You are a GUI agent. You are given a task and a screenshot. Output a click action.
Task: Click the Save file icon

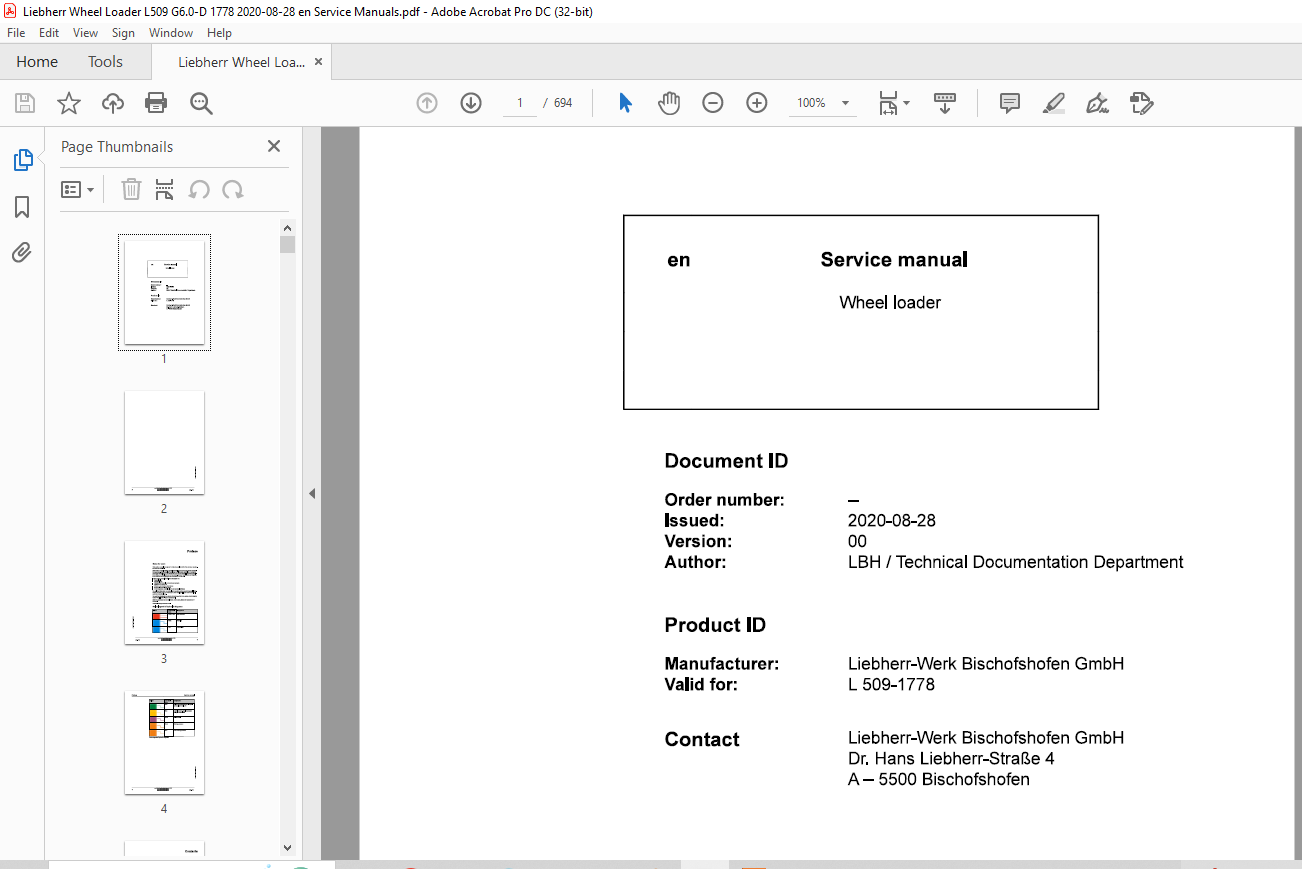(25, 103)
